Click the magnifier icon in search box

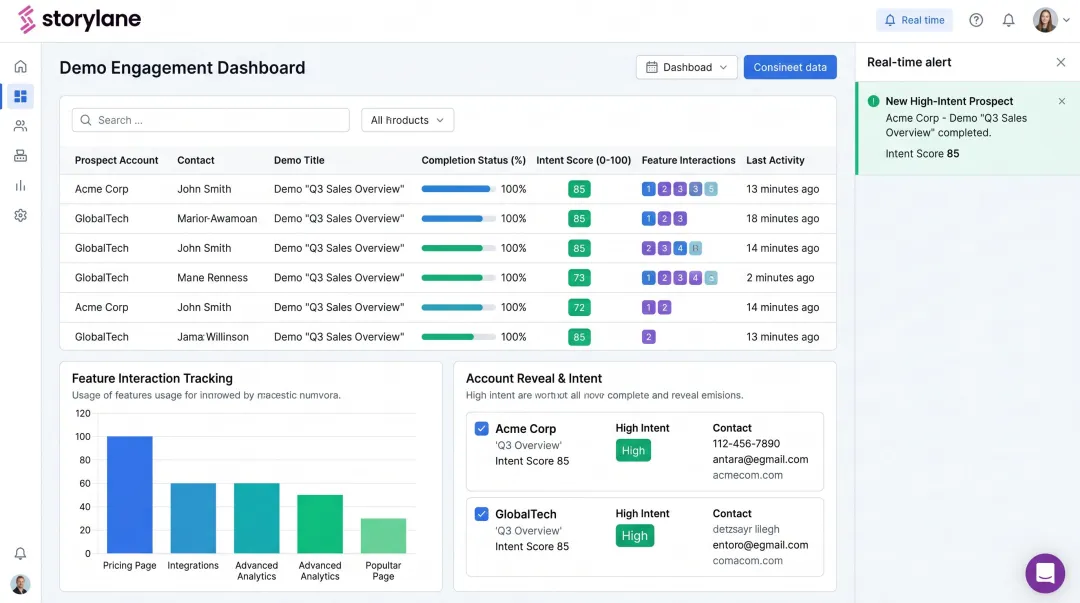(x=85, y=120)
